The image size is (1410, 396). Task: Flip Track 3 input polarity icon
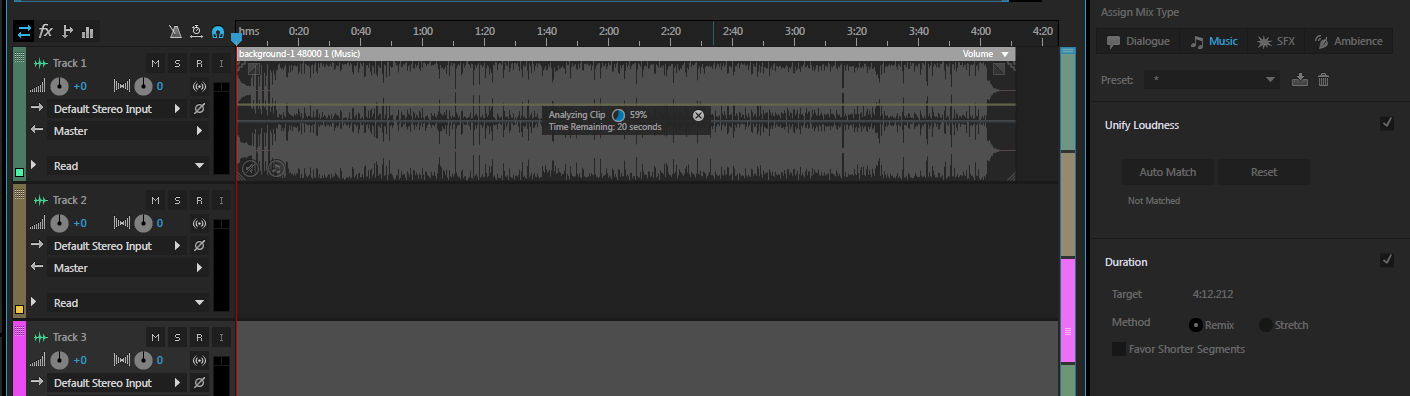[199, 382]
